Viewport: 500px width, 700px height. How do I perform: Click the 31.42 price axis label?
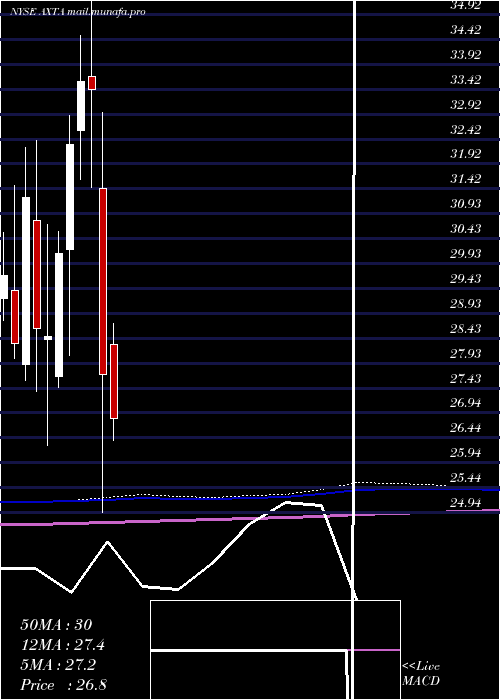pos(466,179)
